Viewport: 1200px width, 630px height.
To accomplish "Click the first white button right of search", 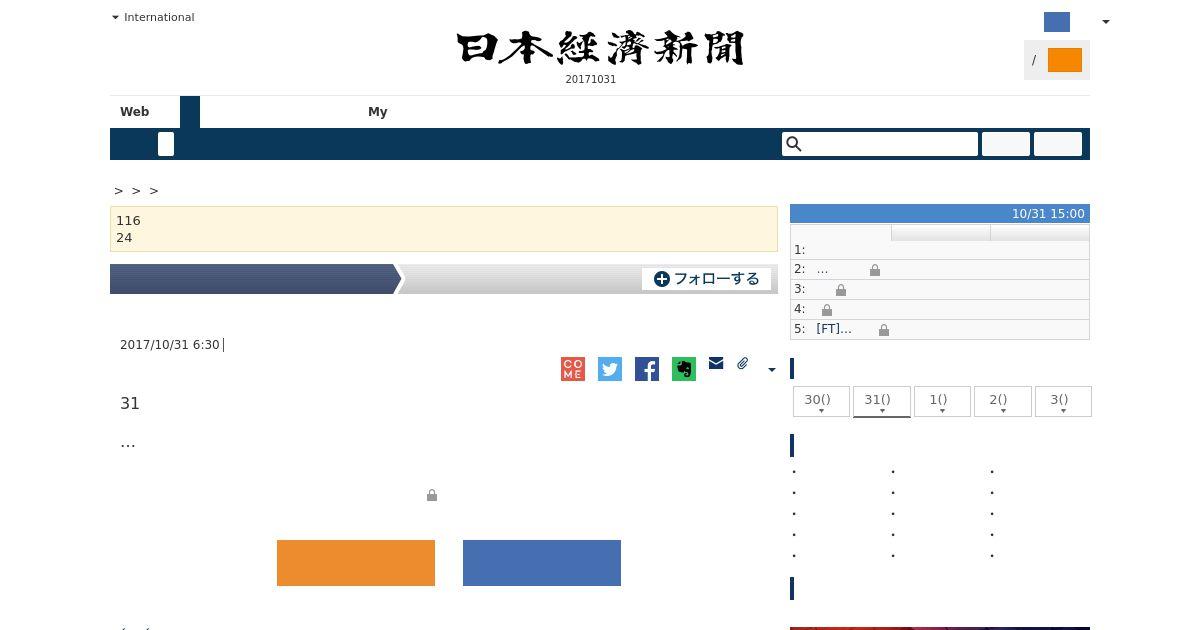I will coord(1006,144).
